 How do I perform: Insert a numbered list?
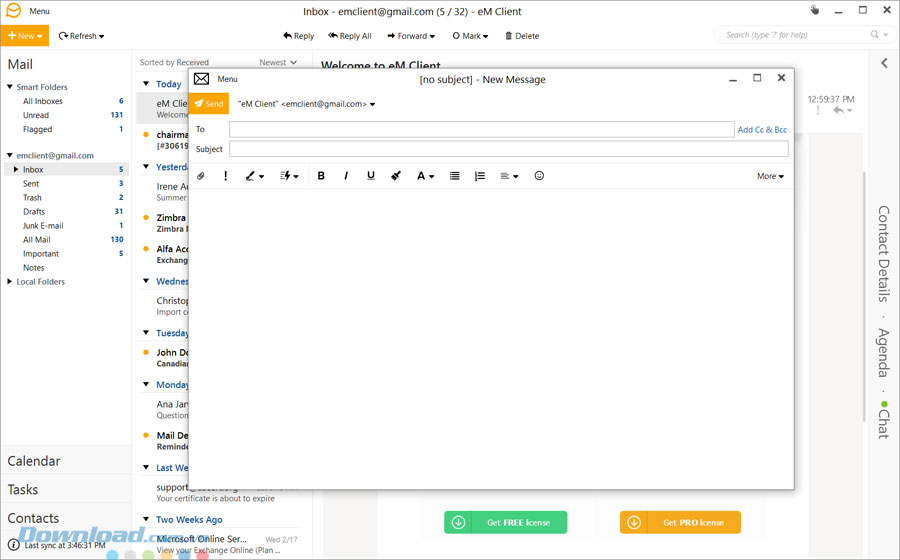point(479,176)
